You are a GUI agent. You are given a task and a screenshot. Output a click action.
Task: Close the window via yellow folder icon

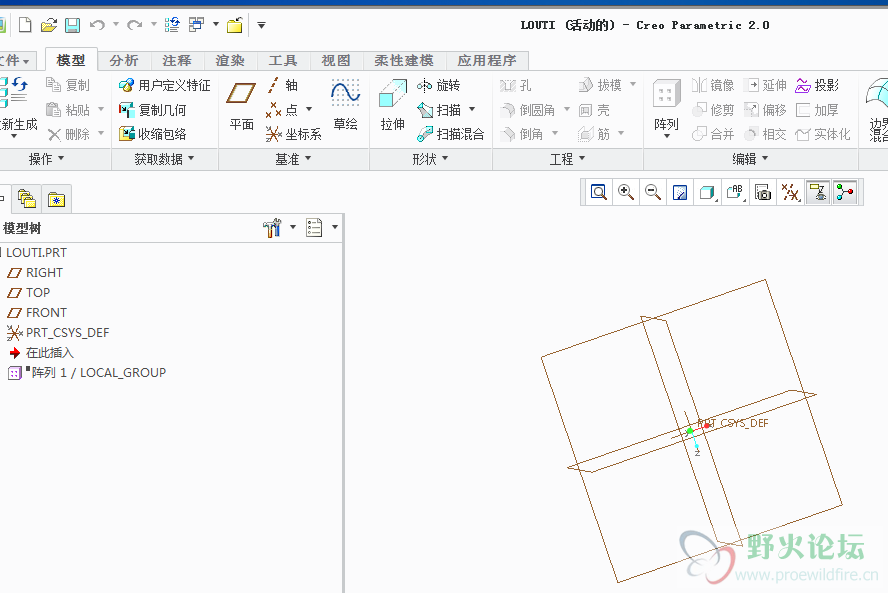tap(235, 25)
